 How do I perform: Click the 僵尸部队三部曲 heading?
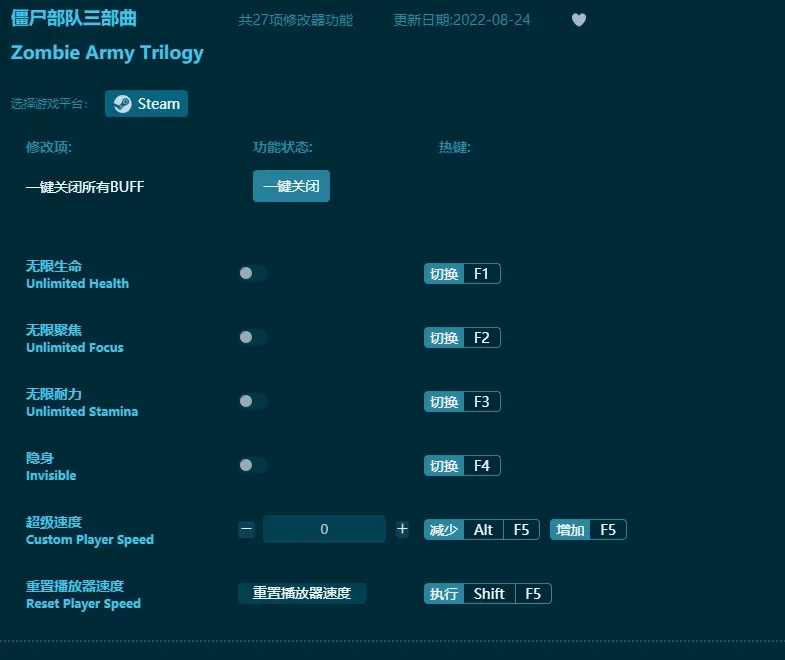(74, 19)
